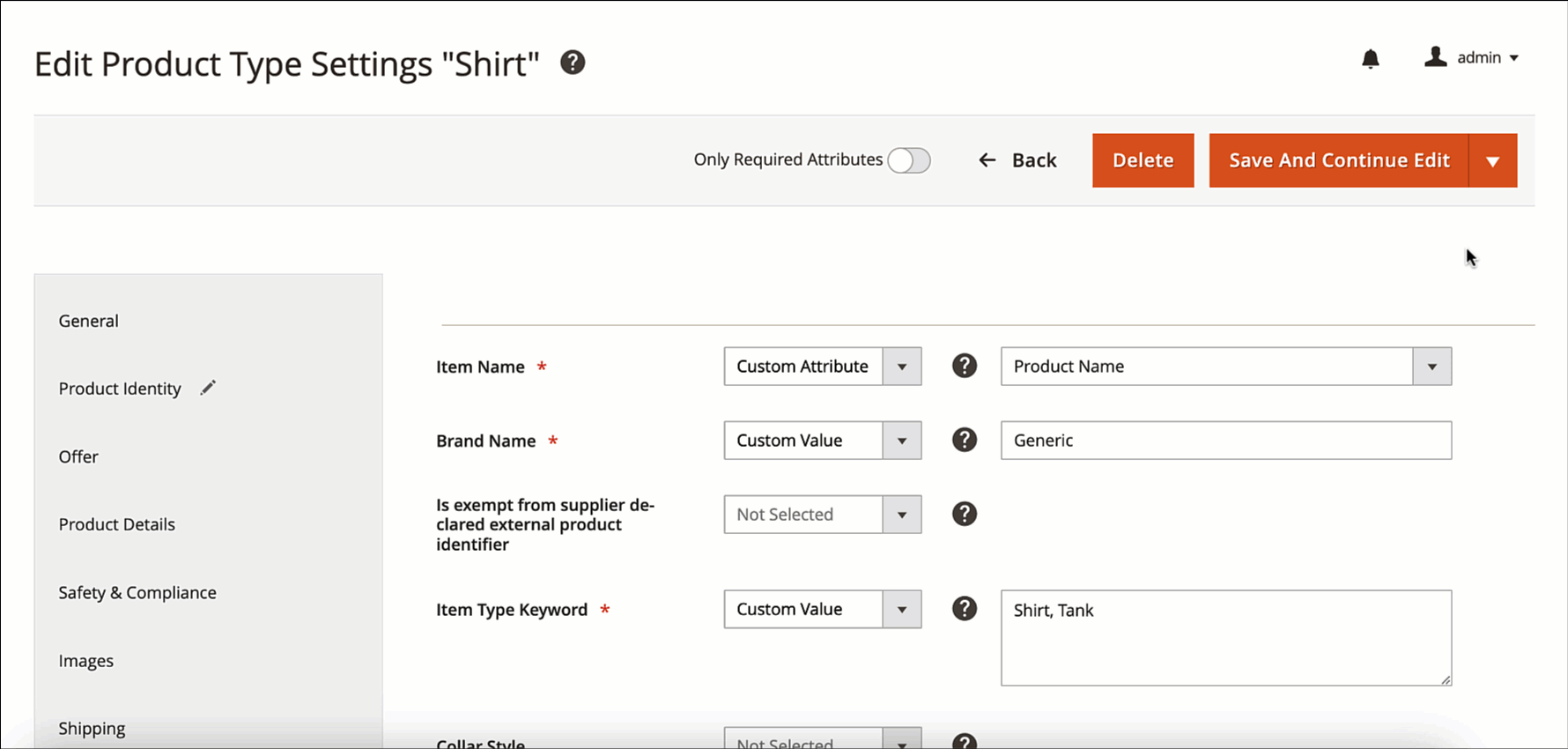Expand Save And Continue Edit options arrow
The width and height of the screenshot is (1568, 749).
pyautogui.click(x=1492, y=160)
